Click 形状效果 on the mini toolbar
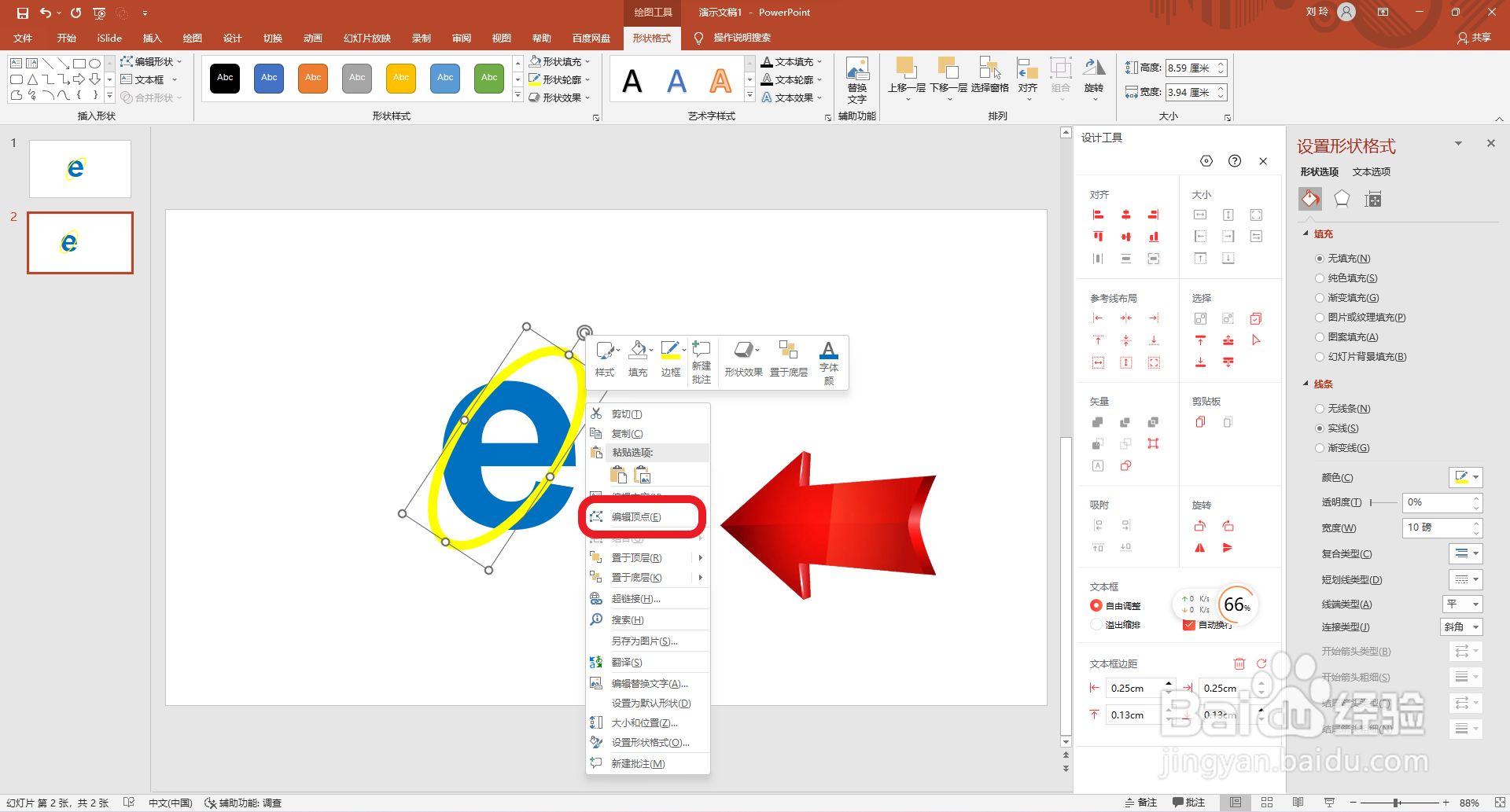The image size is (1510, 812). pyautogui.click(x=743, y=359)
